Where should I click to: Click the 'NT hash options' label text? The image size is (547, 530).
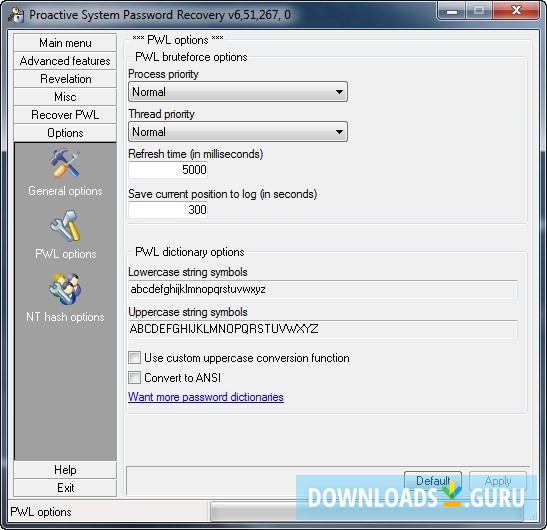[65, 317]
